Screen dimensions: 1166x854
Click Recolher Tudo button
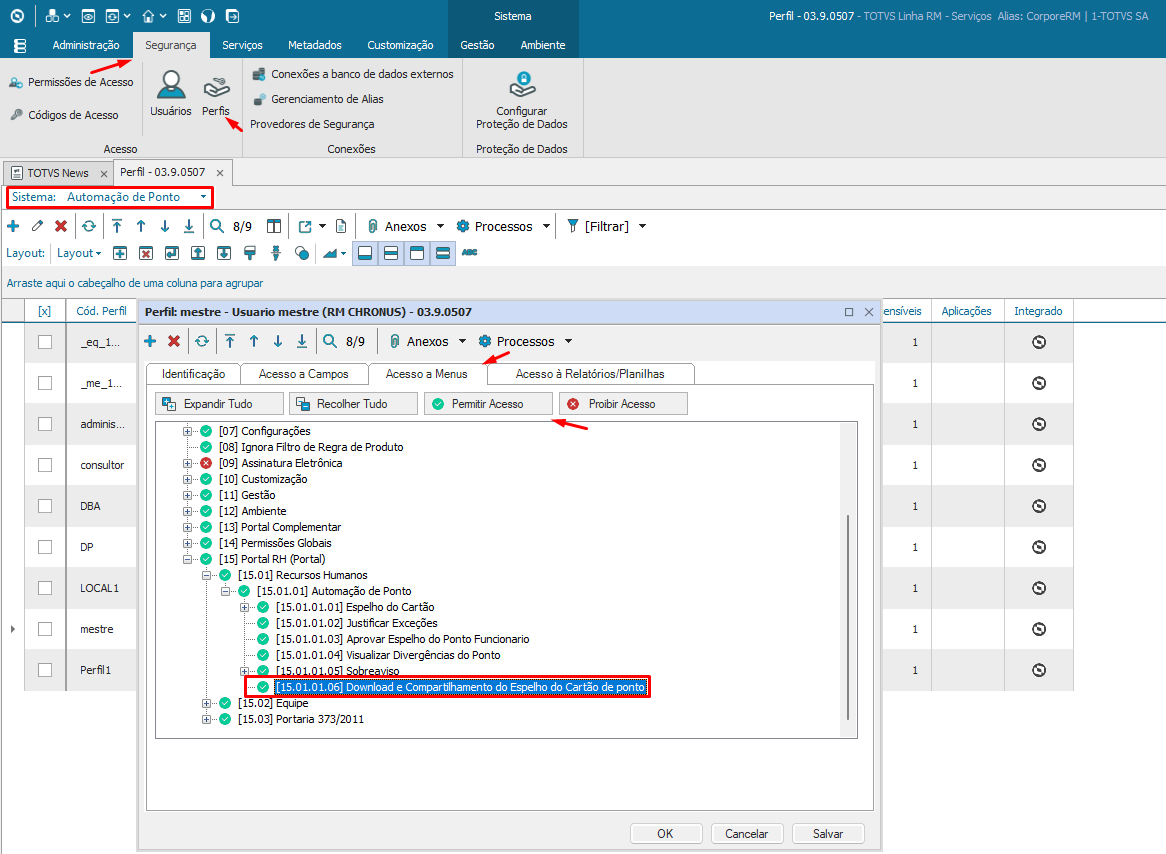[353, 404]
